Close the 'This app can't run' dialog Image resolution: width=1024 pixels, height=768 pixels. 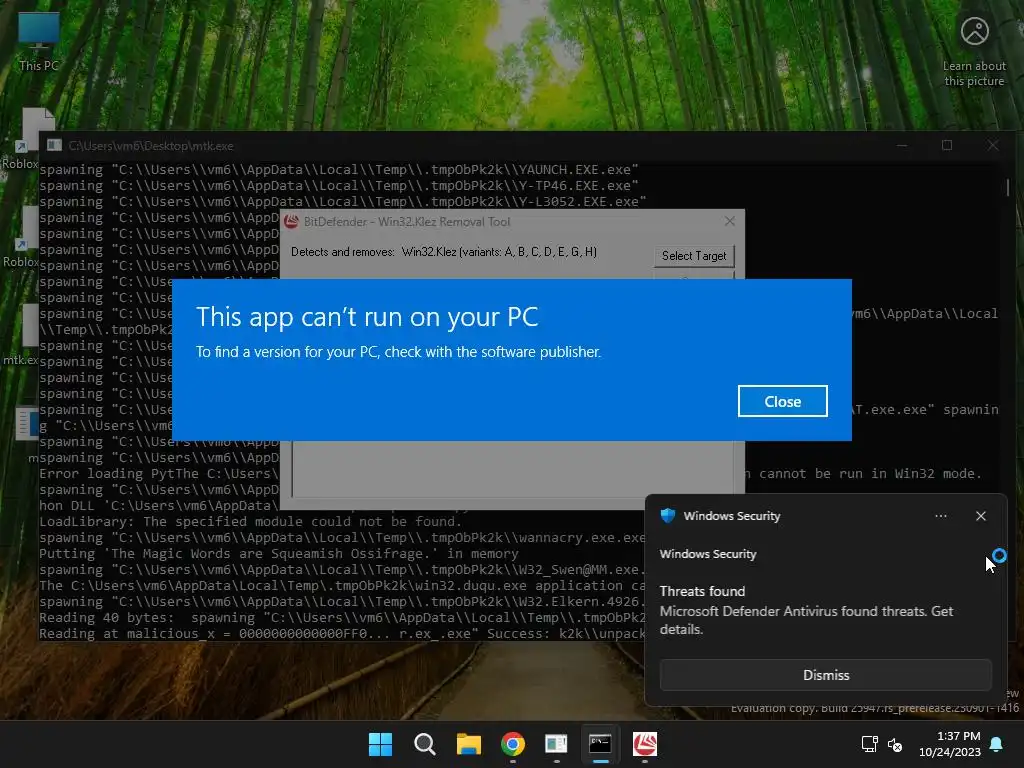pyautogui.click(x=782, y=401)
